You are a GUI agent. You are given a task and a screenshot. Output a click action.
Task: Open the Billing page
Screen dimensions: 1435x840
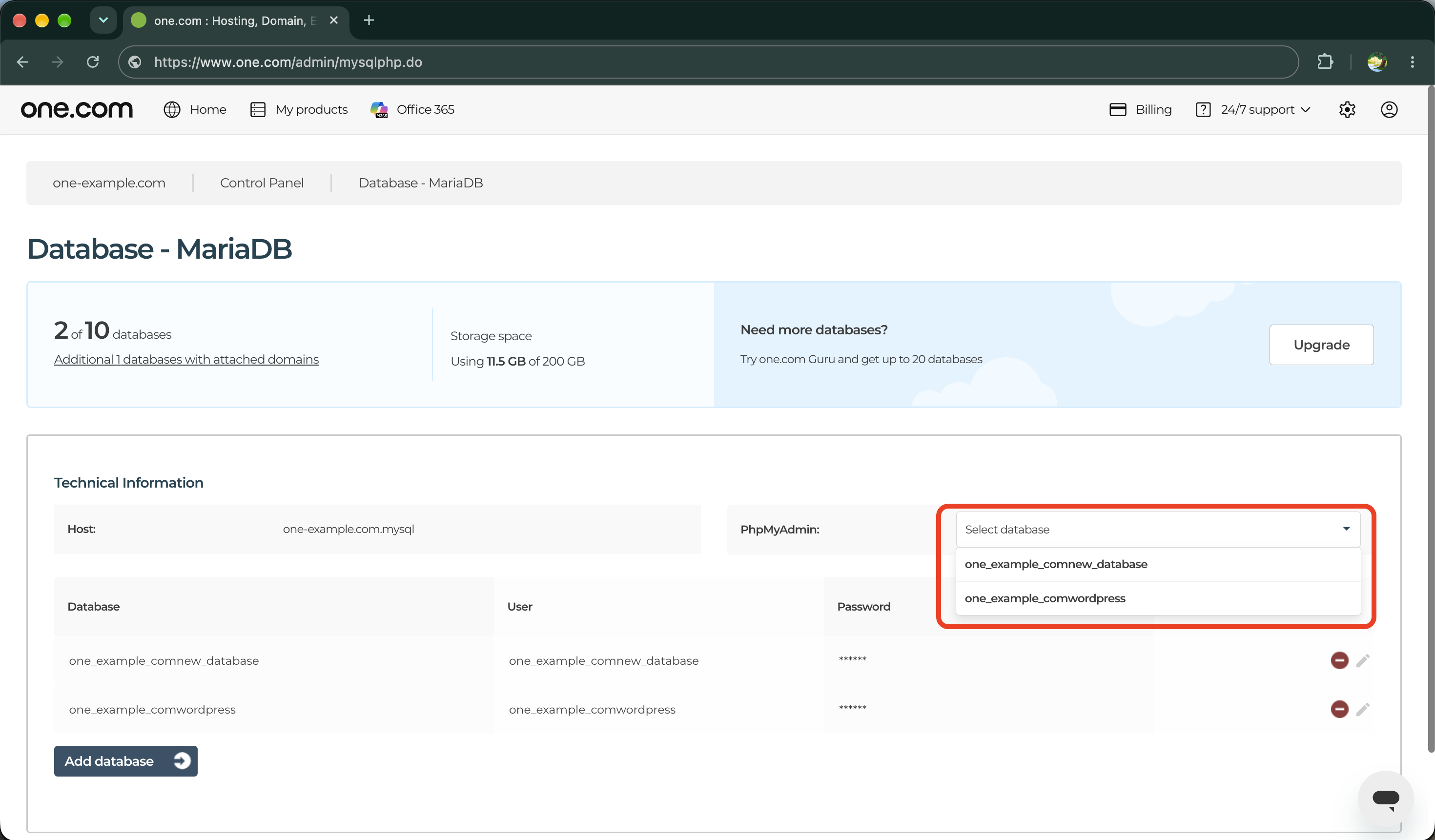(x=1141, y=109)
